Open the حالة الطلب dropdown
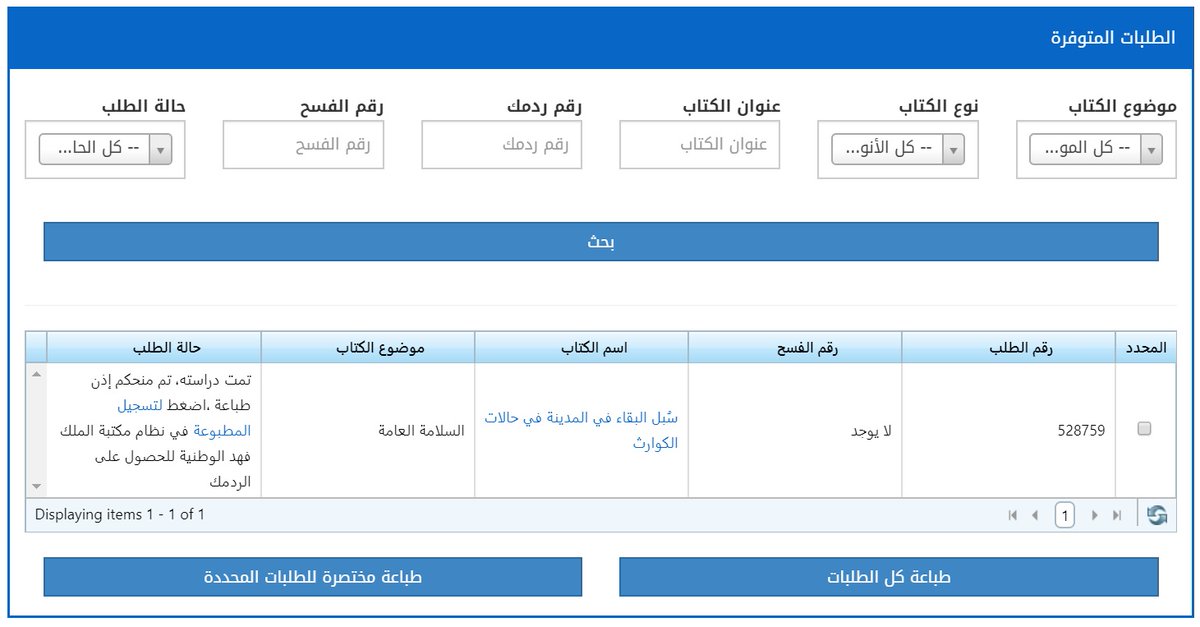This screenshot has height=627, width=1200. tap(105, 149)
